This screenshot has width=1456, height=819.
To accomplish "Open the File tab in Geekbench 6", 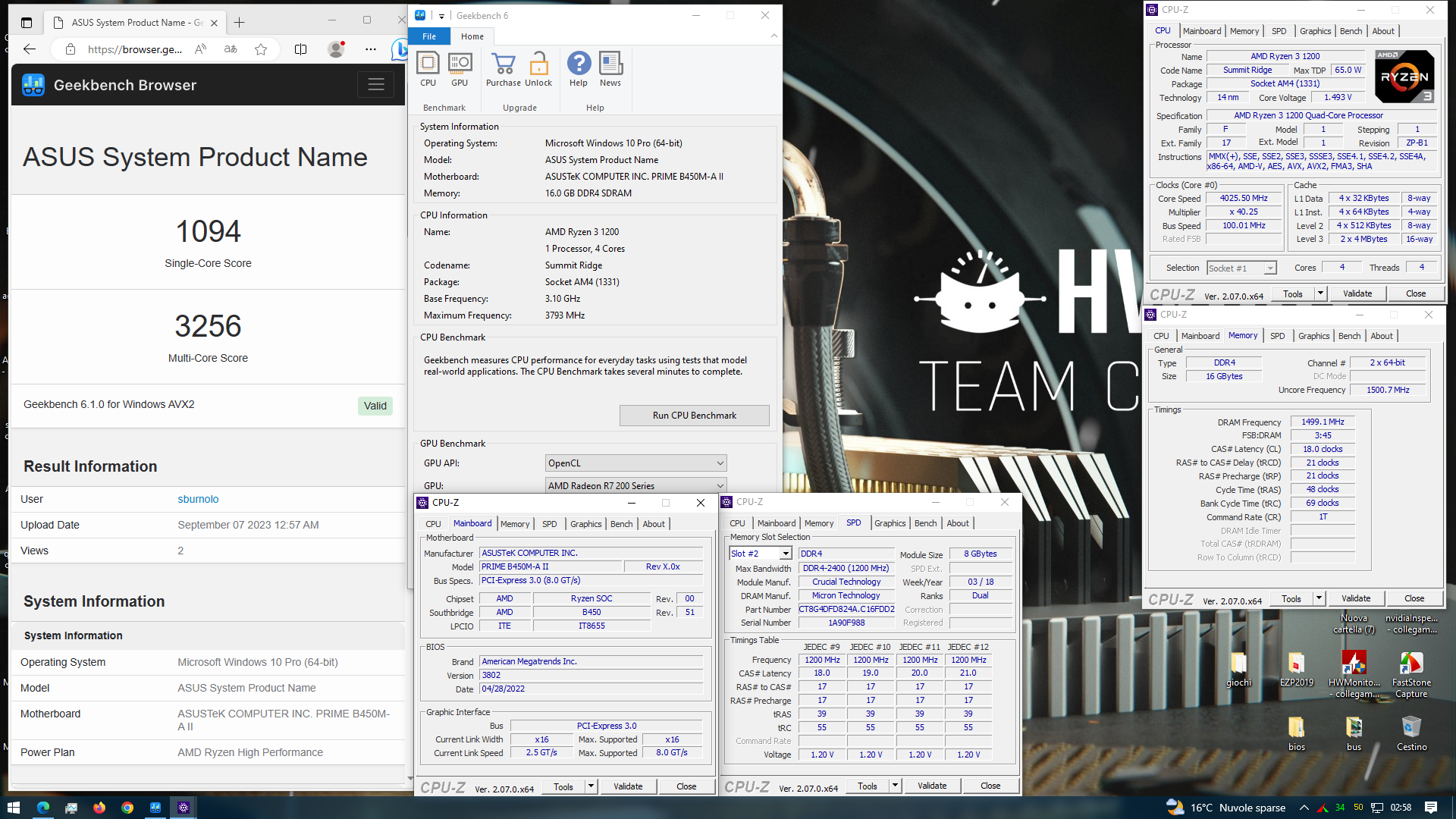I will (429, 36).
